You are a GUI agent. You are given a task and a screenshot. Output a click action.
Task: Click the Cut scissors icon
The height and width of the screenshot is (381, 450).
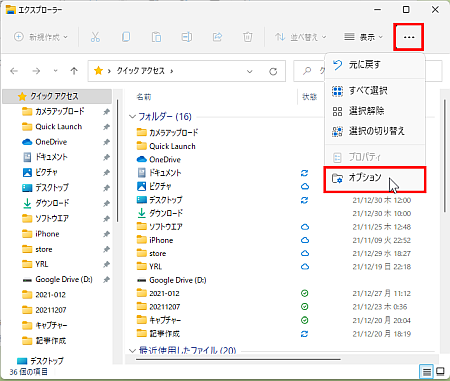point(95,37)
